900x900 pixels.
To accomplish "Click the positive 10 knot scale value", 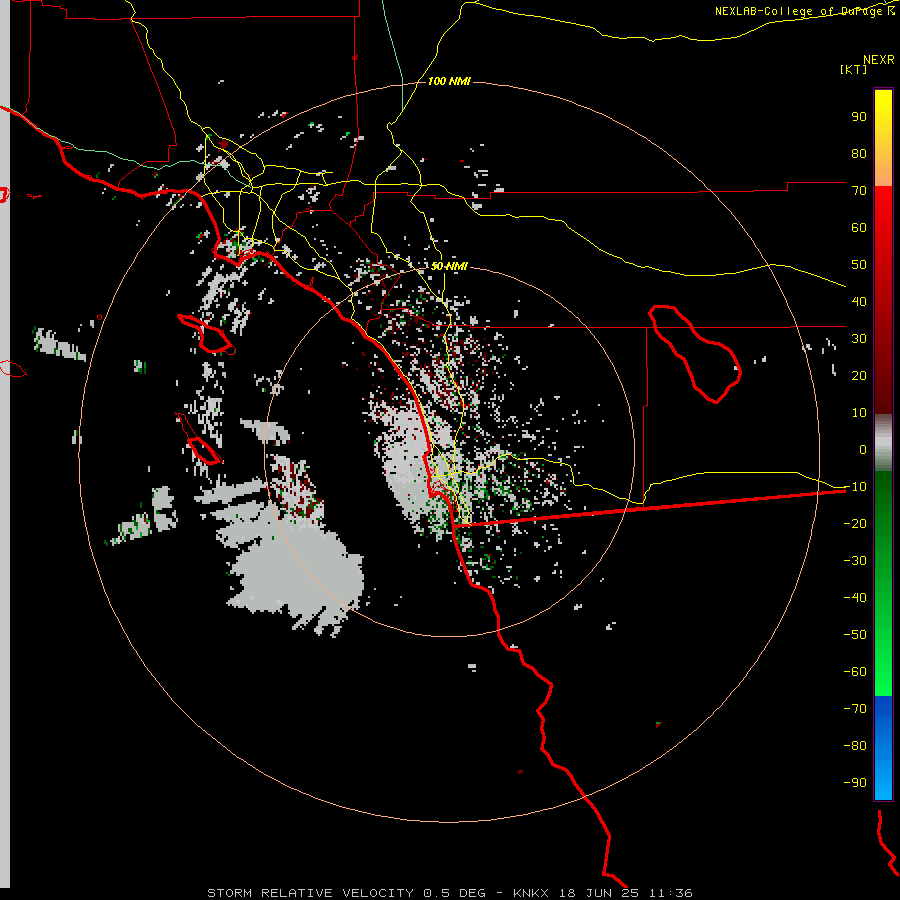I will coord(859,413).
